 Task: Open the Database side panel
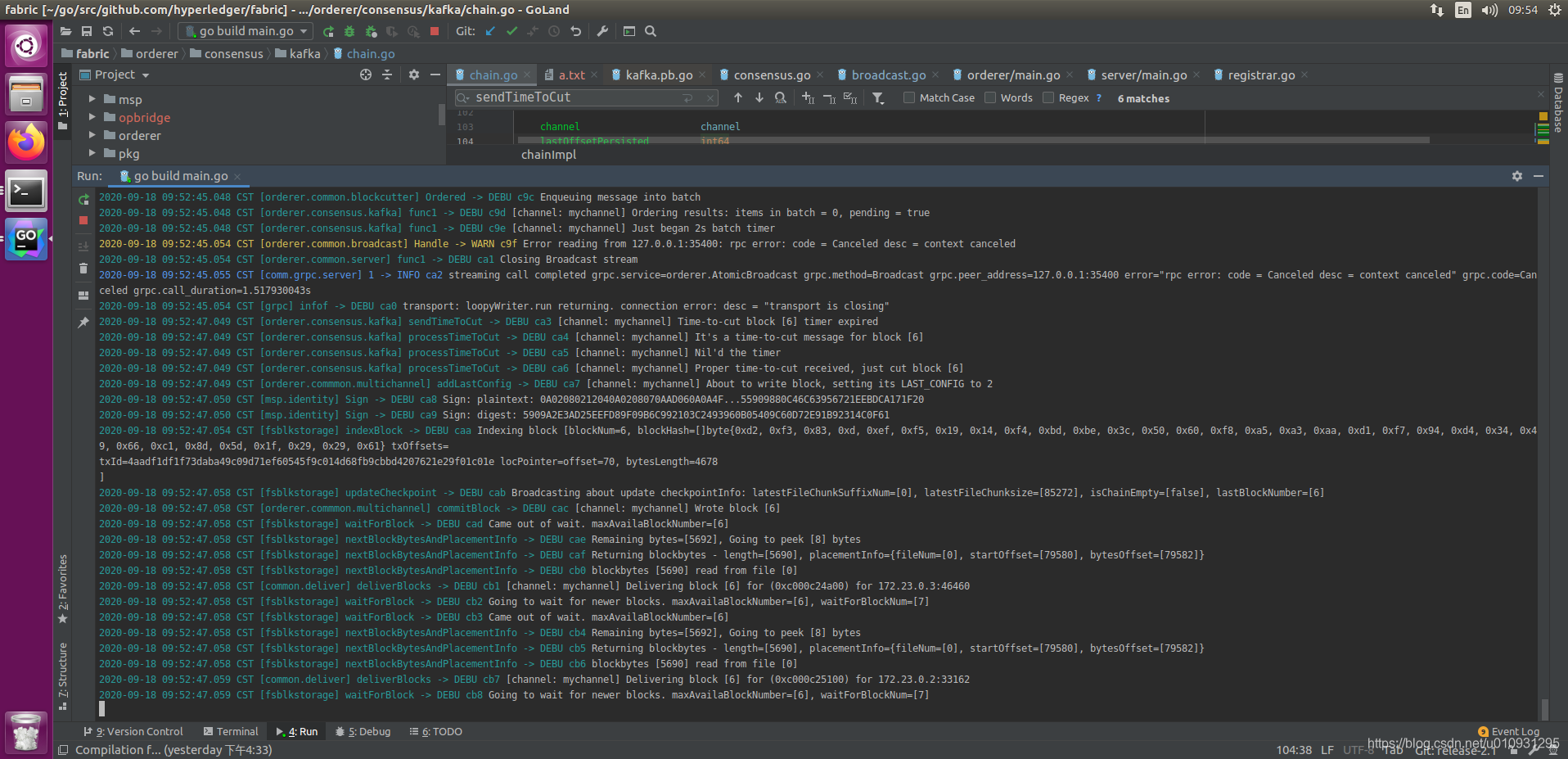coord(1558,103)
